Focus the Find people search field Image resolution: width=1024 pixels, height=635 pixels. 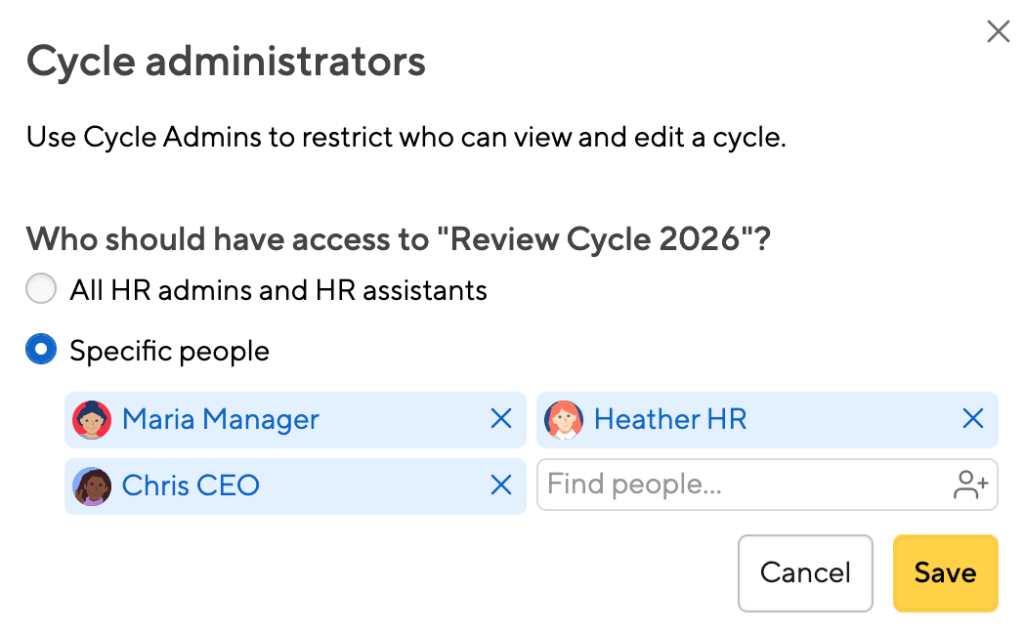(x=740, y=486)
